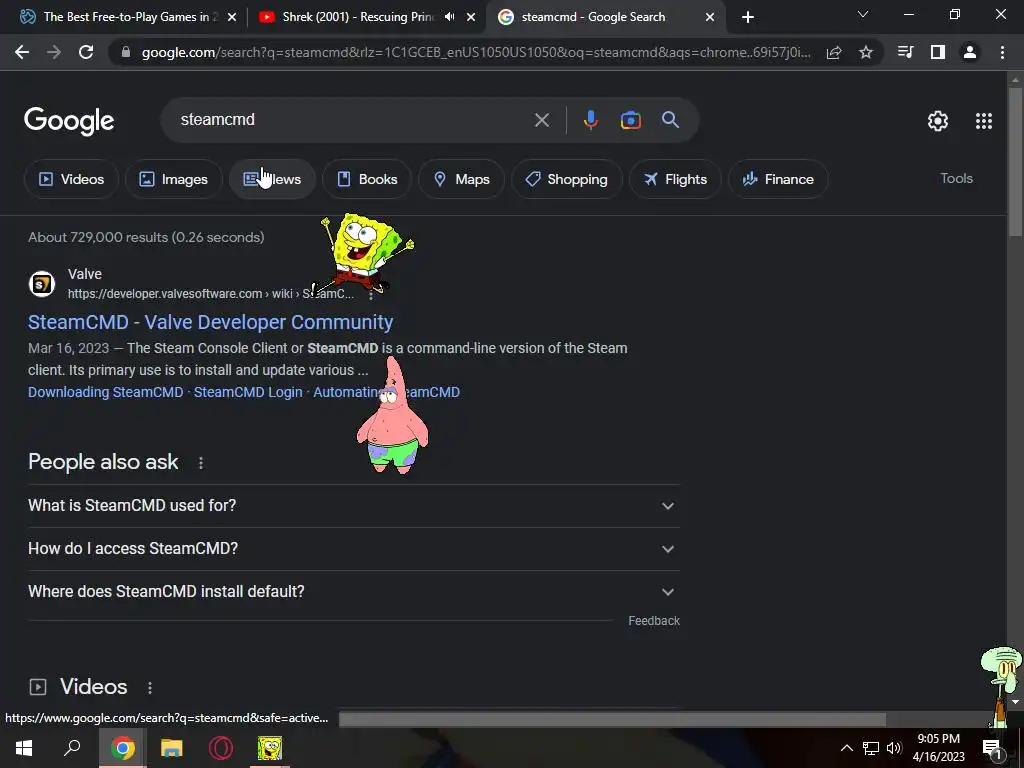Clear the search box text
This screenshot has width=1024, height=768.
[x=542, y=120]
